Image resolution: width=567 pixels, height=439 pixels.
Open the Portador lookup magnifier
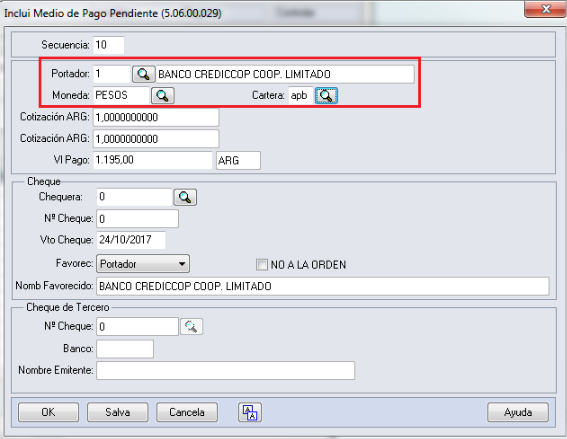[144, 74]
